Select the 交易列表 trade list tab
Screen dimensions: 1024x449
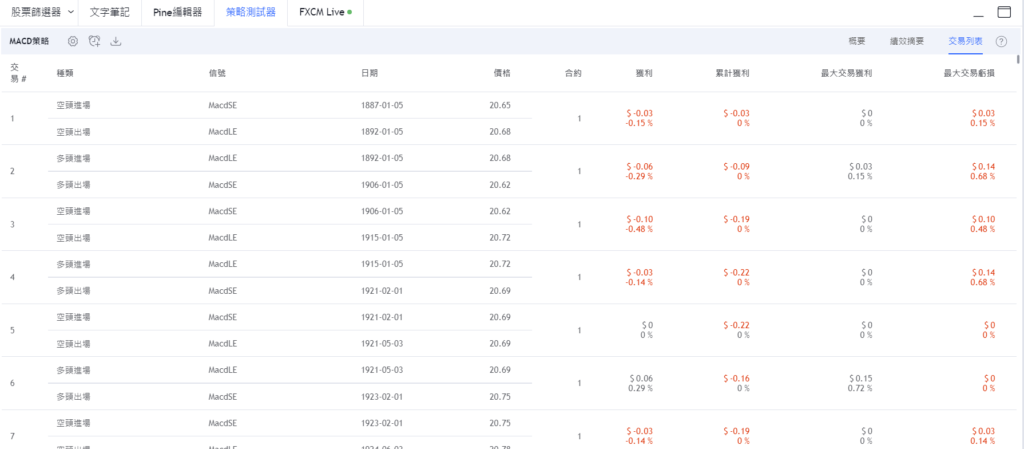[965, 42]
